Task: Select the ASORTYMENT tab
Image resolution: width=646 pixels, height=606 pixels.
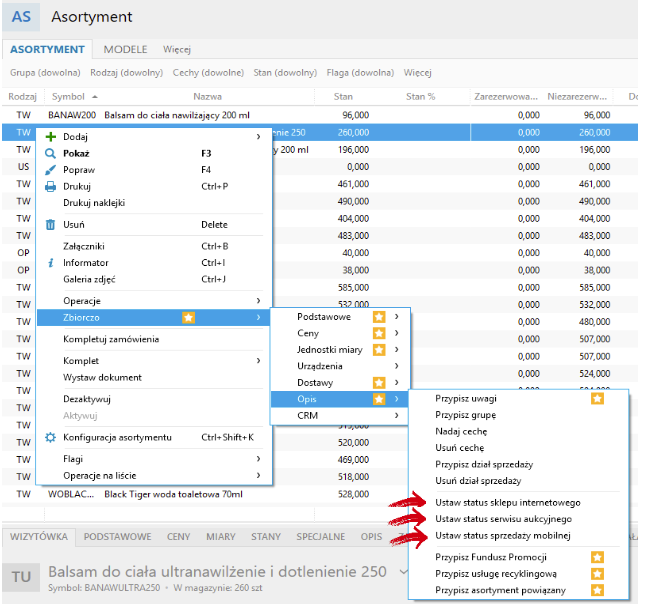Action: pos(47,49)
